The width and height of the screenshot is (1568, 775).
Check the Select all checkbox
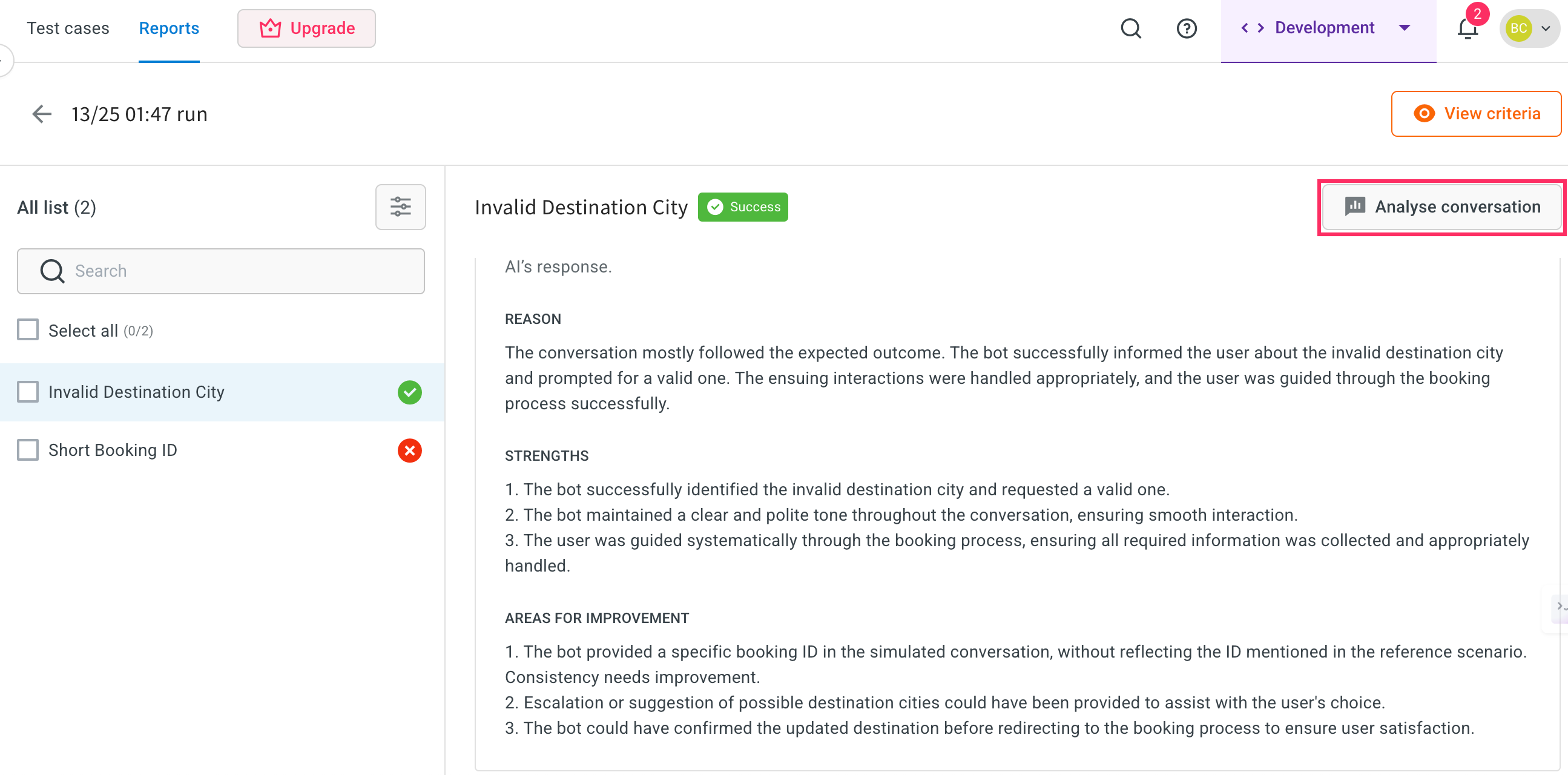tap(28, 330)
